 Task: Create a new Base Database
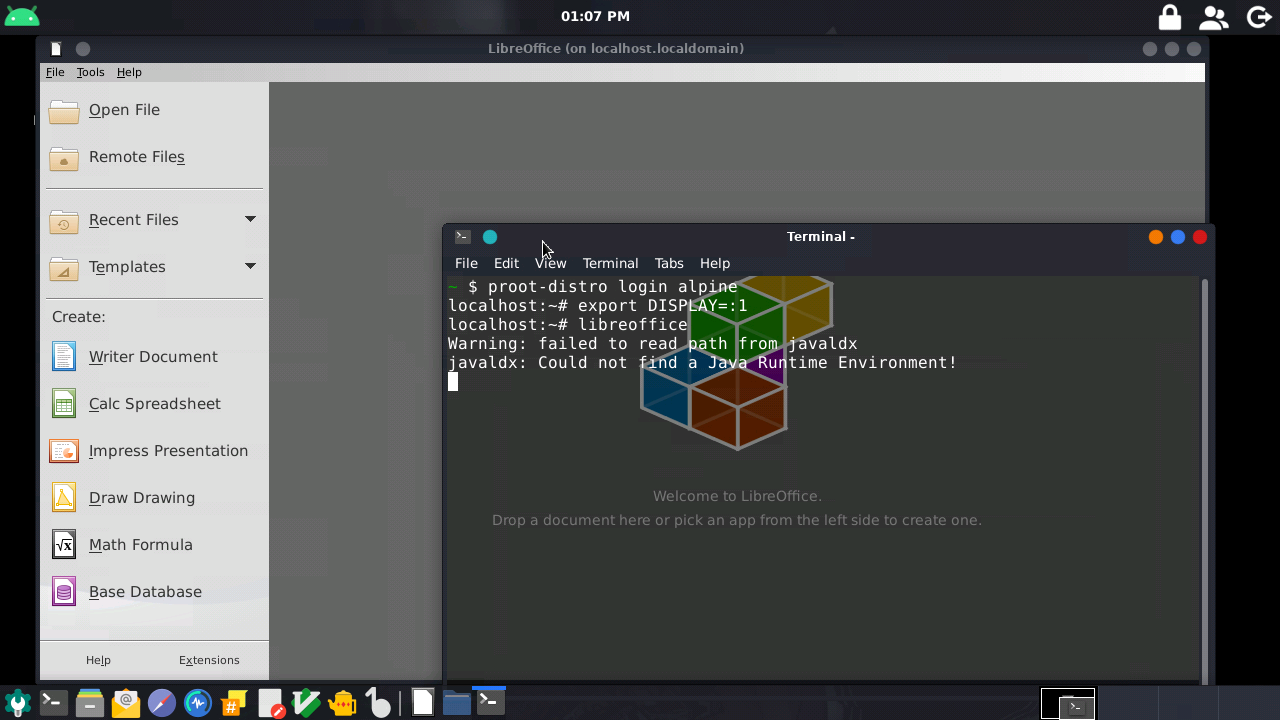point(145,592)
